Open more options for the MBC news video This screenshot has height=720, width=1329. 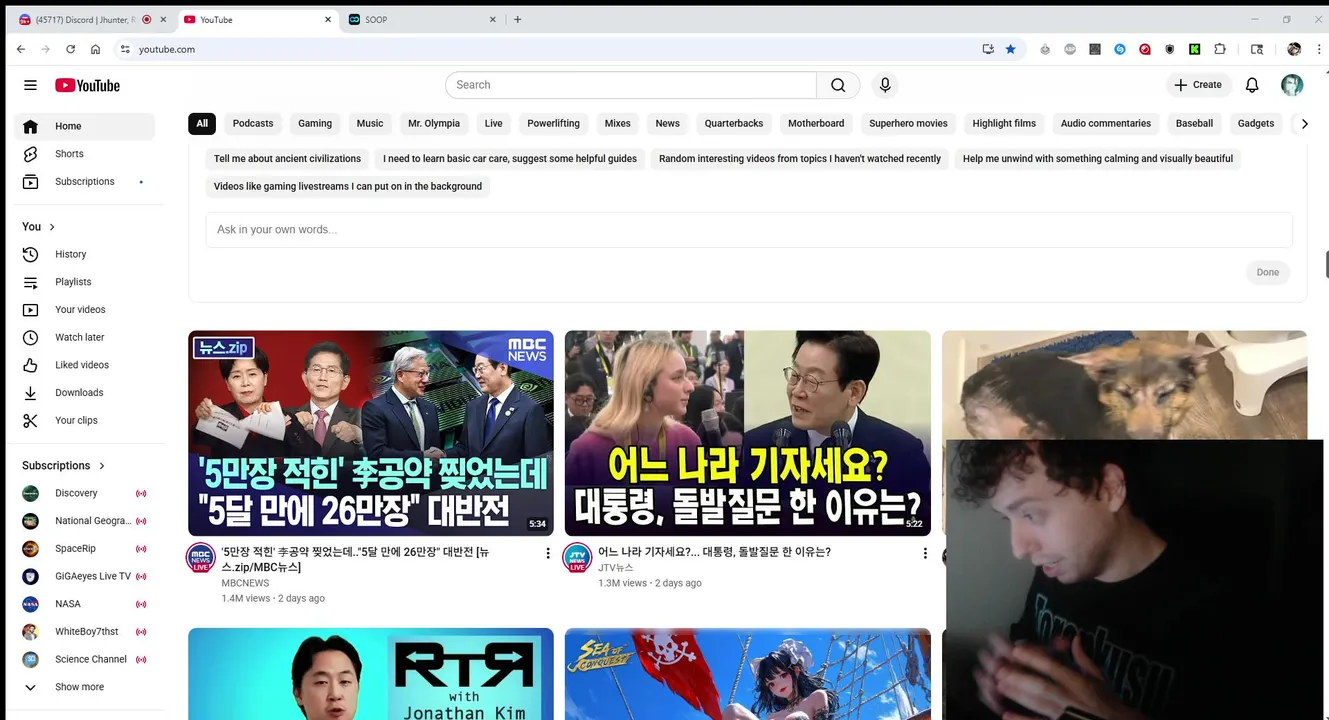(547, 553)
